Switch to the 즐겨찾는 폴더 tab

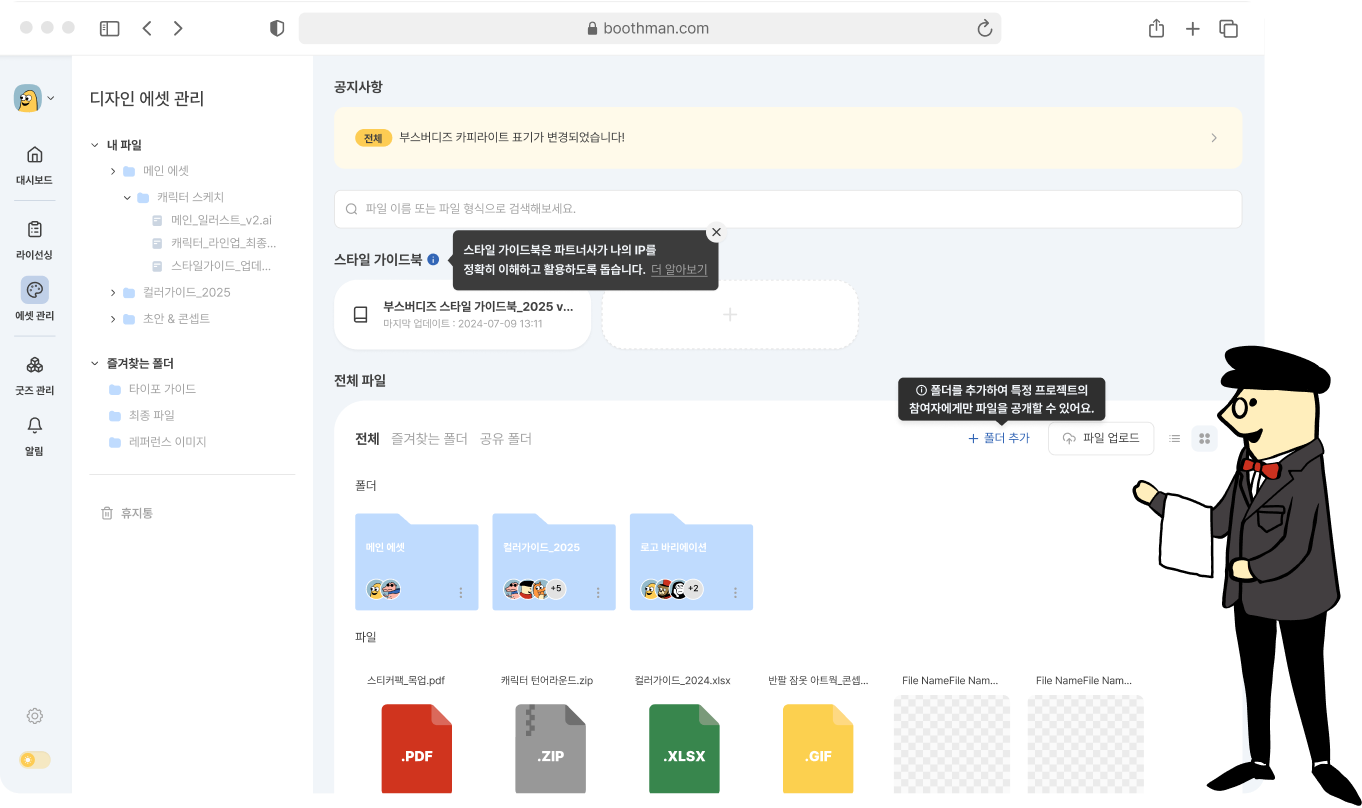click(429, 439)
